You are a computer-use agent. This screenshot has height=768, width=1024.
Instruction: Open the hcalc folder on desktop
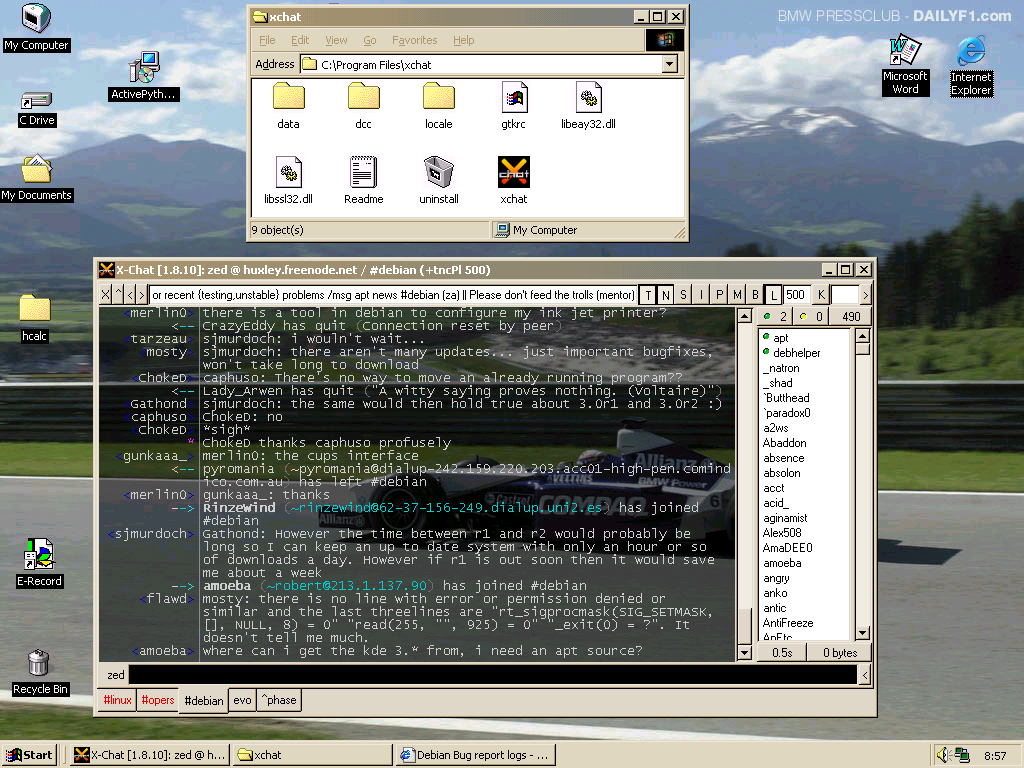[35, 309]
